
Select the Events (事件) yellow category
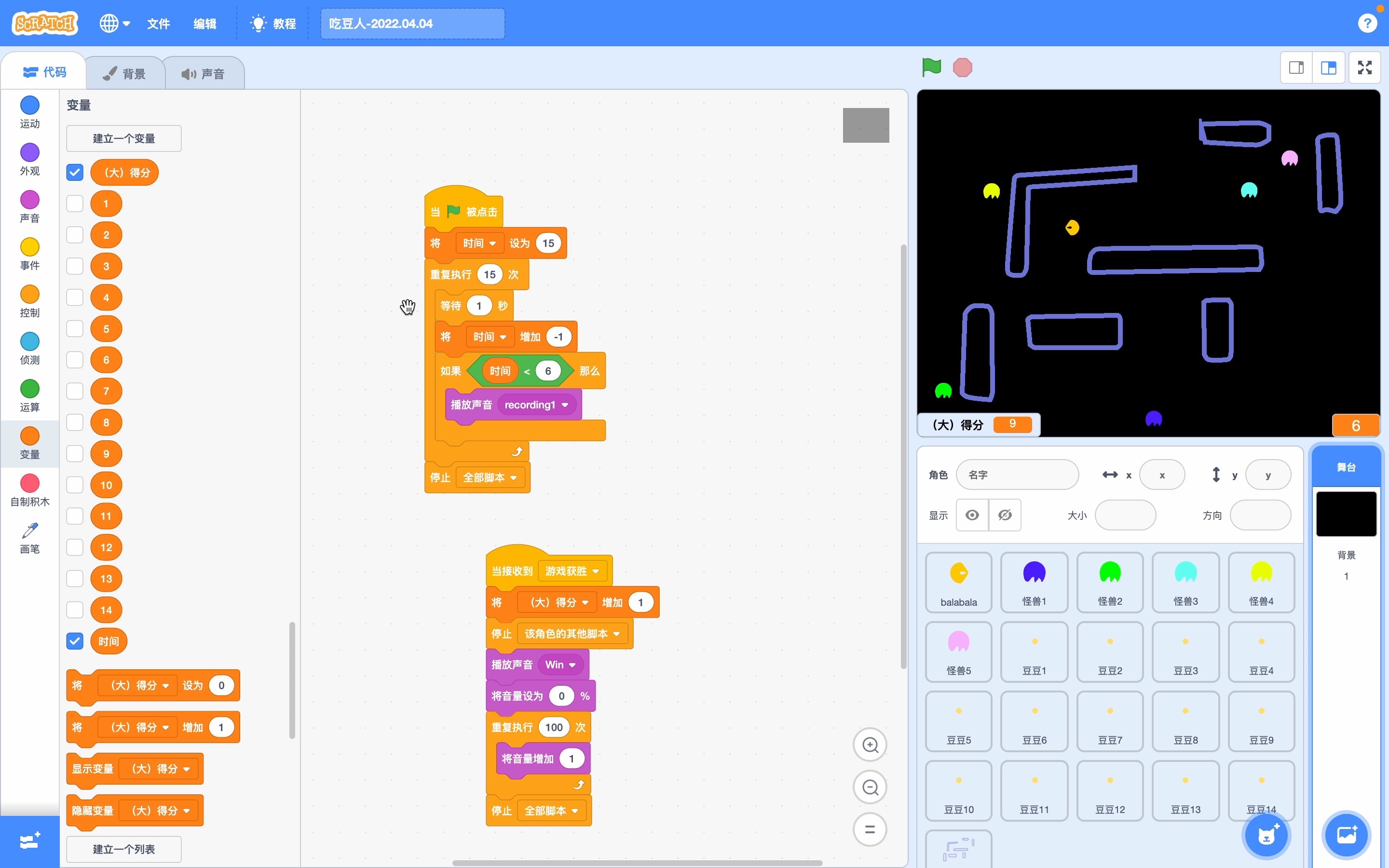pos(29,254)
